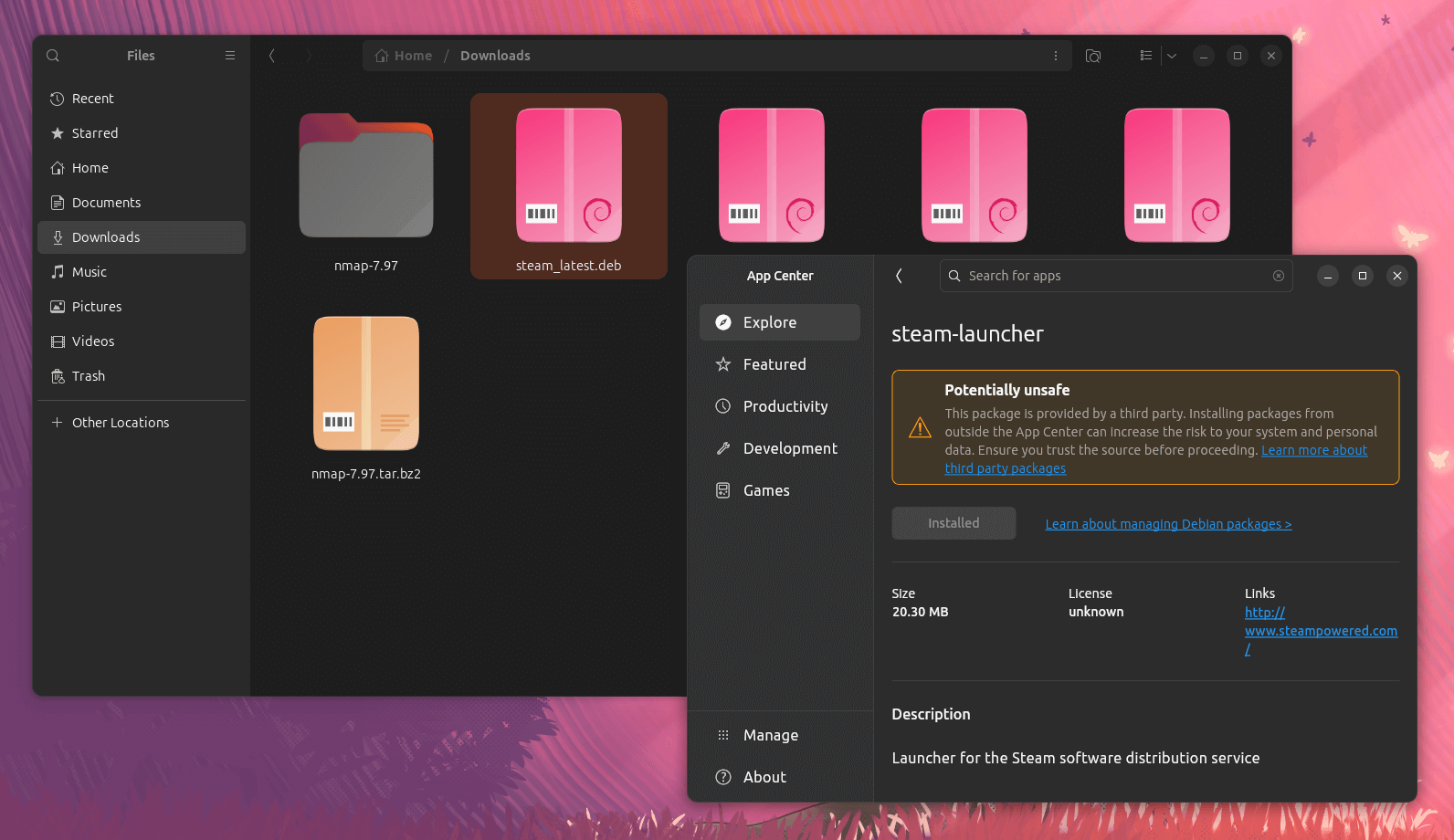The image size is (1454, 840).
Task: Select the steam_latest.deb package icon
Action: (x=569, y=175)
